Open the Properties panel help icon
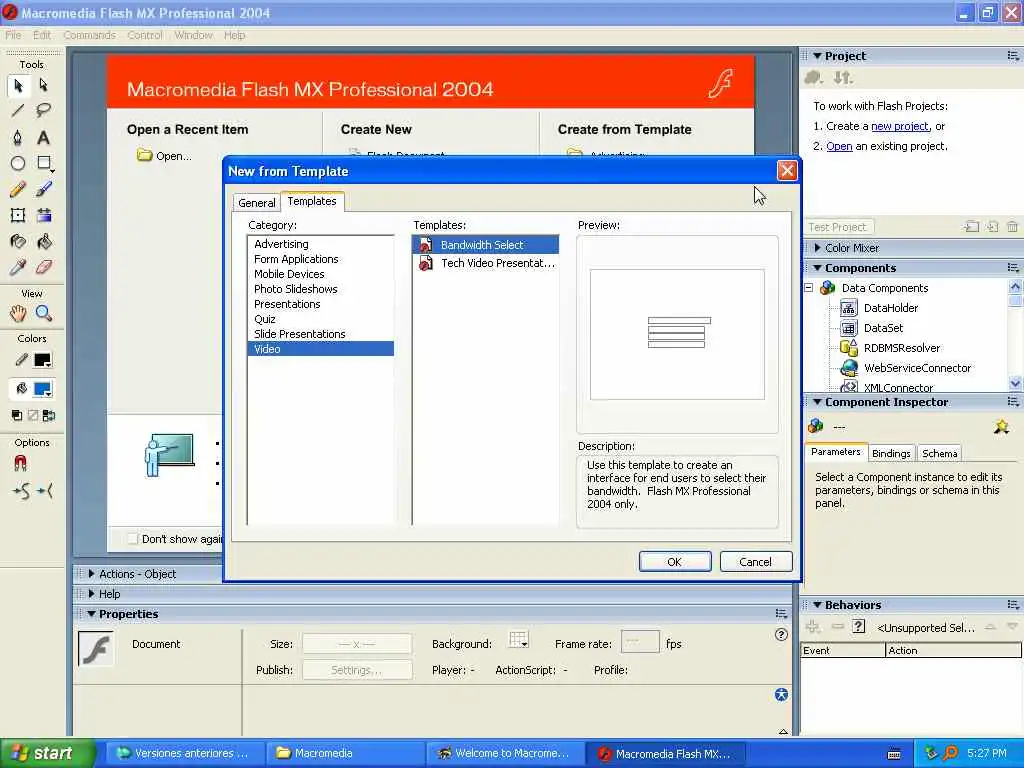The image size is (1024, 768). click(781, 634)
